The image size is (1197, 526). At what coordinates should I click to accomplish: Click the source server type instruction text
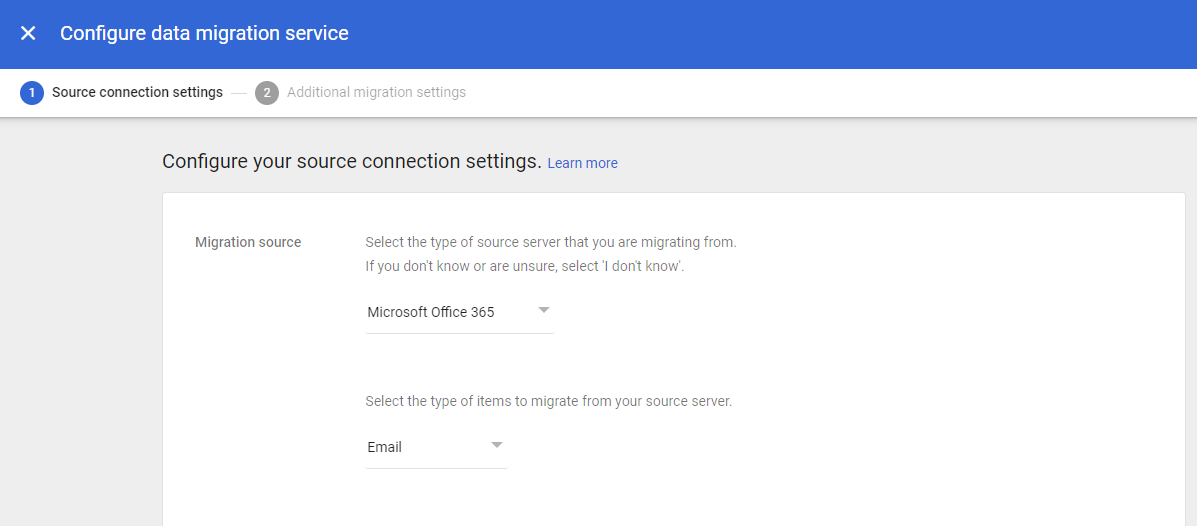(551, 243)
